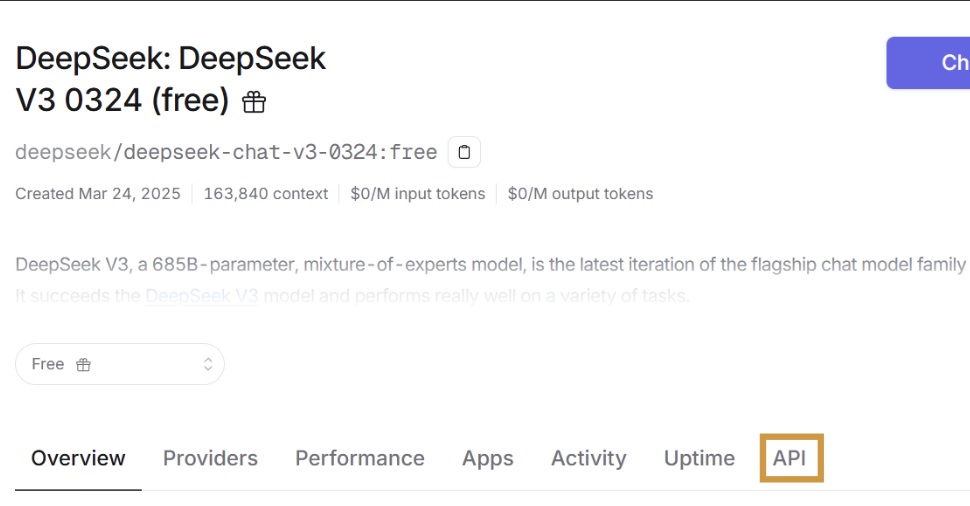Expand the Free selector using its chevron arrows
Image resolution: width=970 pixels, height=506 pixels.
pos(208,365)
